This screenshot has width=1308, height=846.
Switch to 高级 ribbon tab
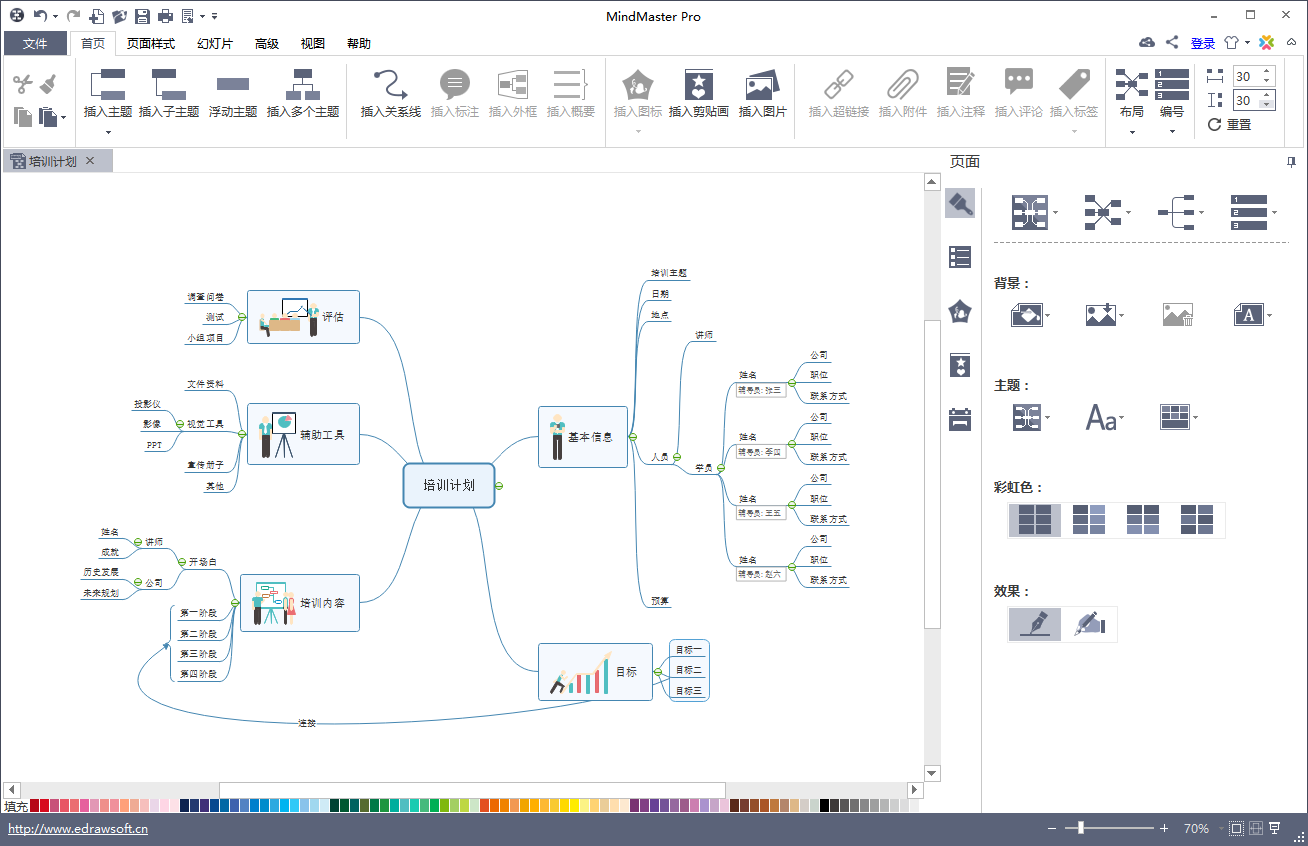(267, 43)
